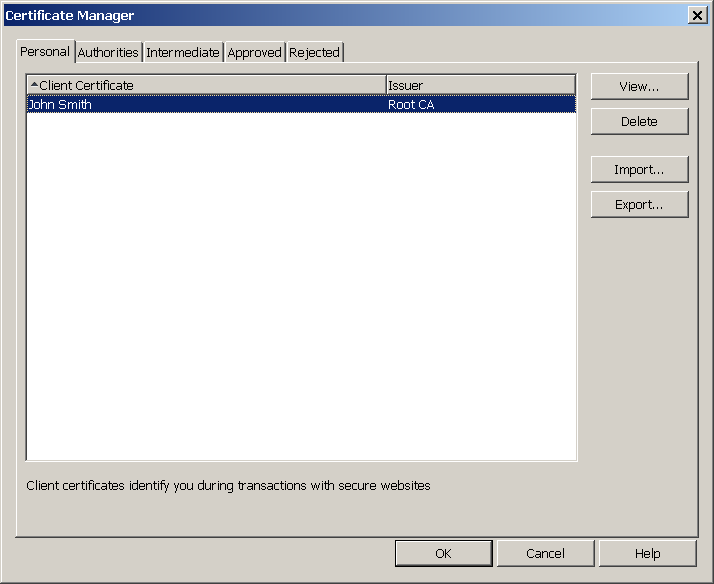The width and height of the screenshot is (714, 584).
Task: Click the Root CA issuer cell
Action: point(411,104)
